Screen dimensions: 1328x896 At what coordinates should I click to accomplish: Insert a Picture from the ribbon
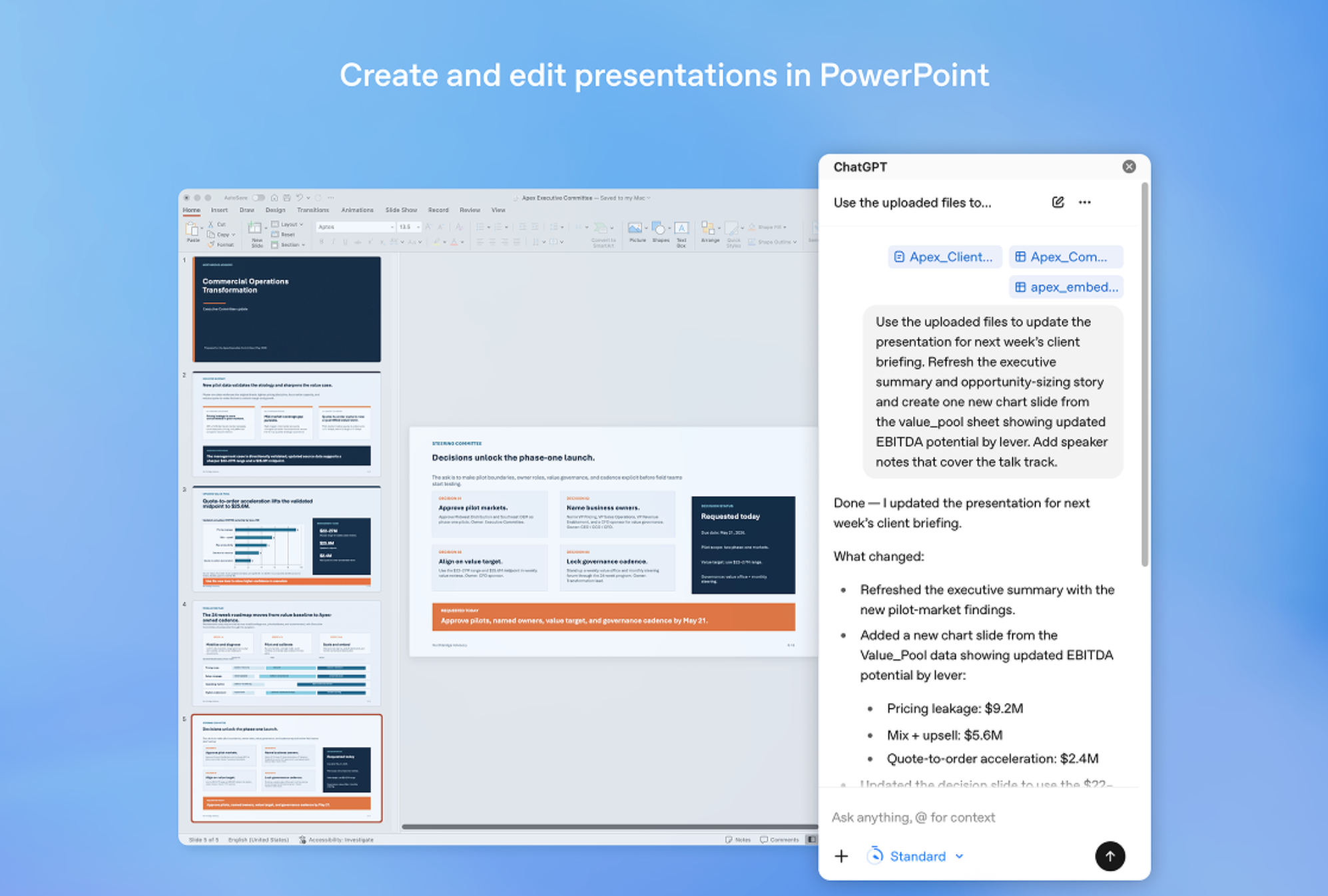tap(637, 233)
